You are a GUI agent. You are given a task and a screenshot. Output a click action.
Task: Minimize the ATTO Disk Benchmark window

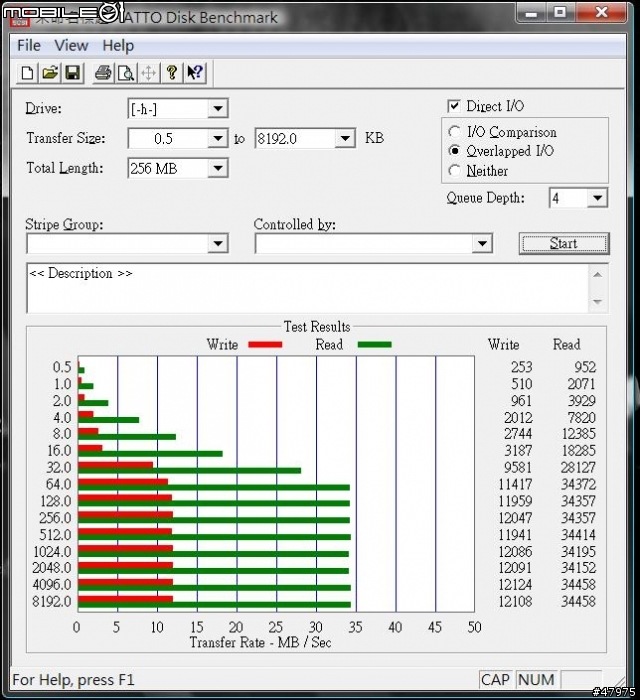tap(531, 12)
